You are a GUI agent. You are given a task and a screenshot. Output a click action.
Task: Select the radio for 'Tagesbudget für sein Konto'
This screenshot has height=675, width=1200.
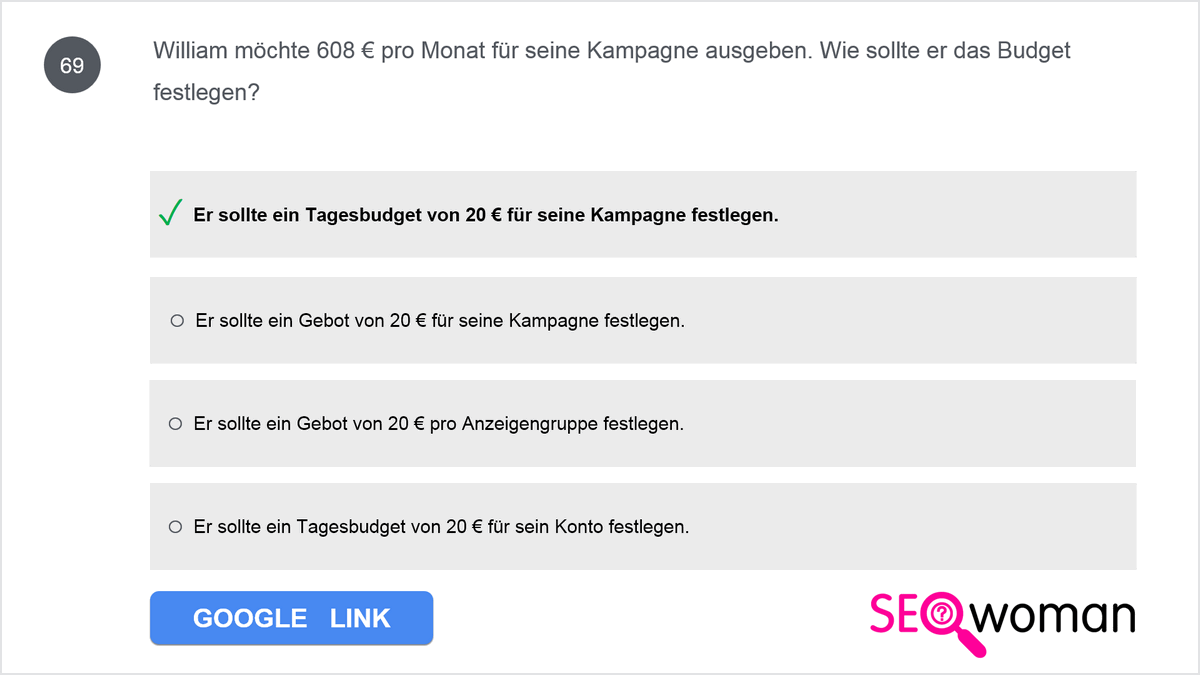[175, 526]
